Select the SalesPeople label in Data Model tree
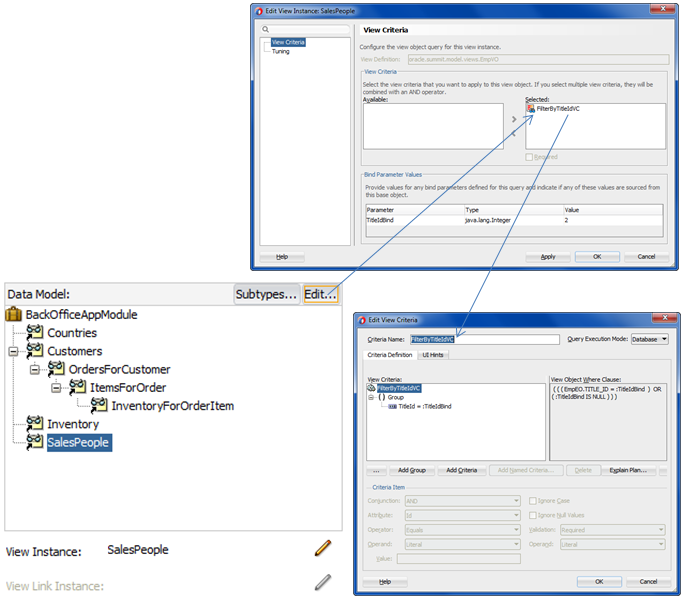 (x=79, y=442)
